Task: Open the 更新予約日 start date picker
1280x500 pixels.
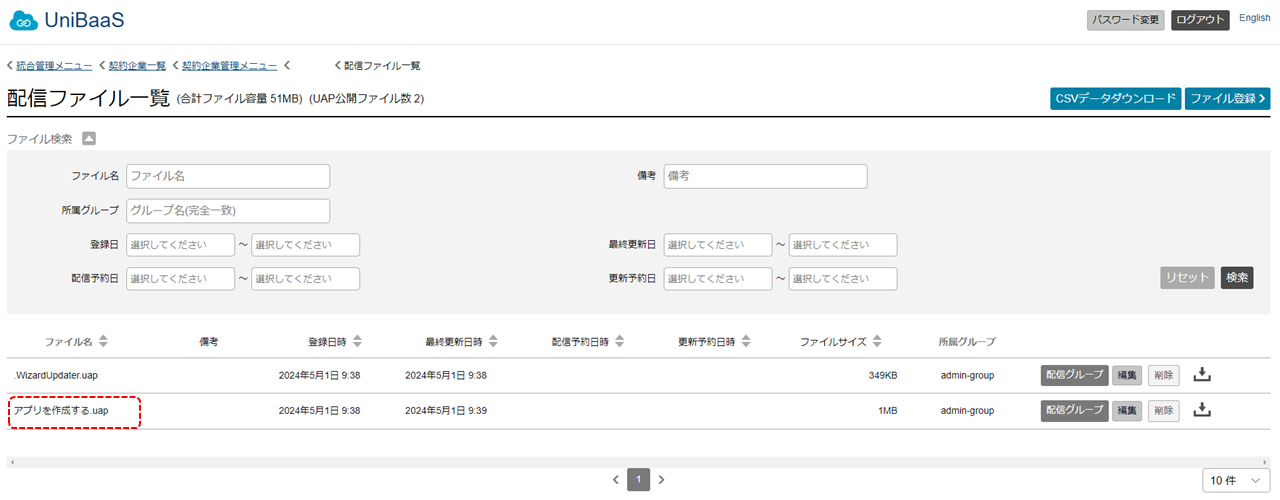Action: [x=718, y=279]
